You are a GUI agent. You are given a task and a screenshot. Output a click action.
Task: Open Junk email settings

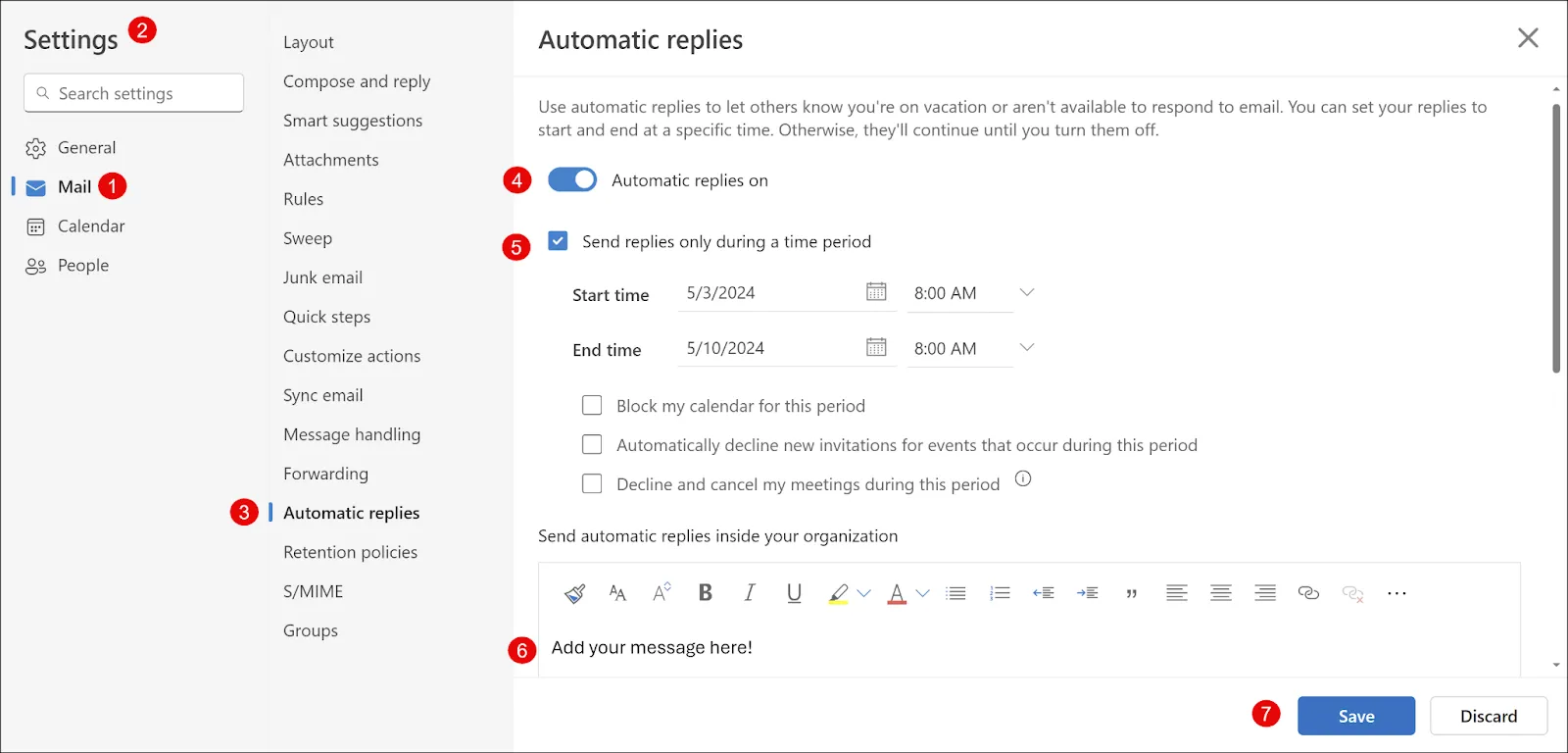click(x=322, y=277)
